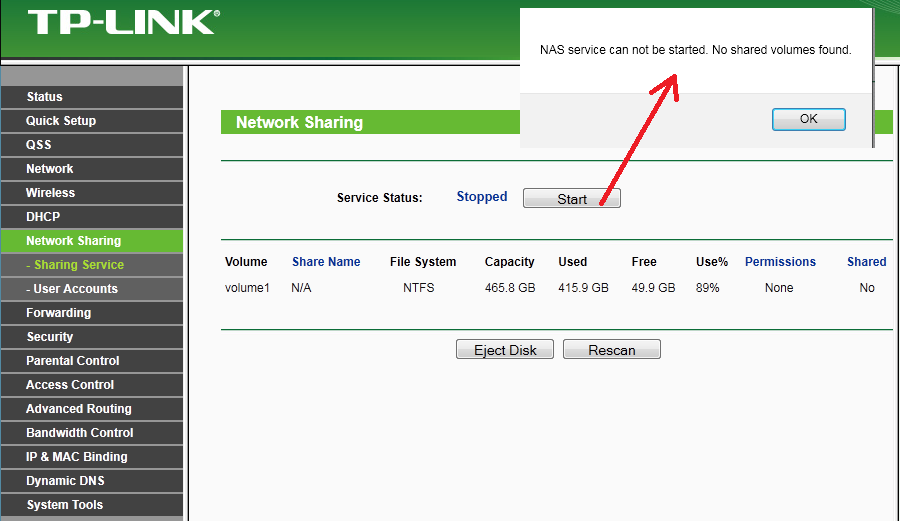Click the Eject Disk button
Viewport: 900px width, 522px height.
click(505, 350)
